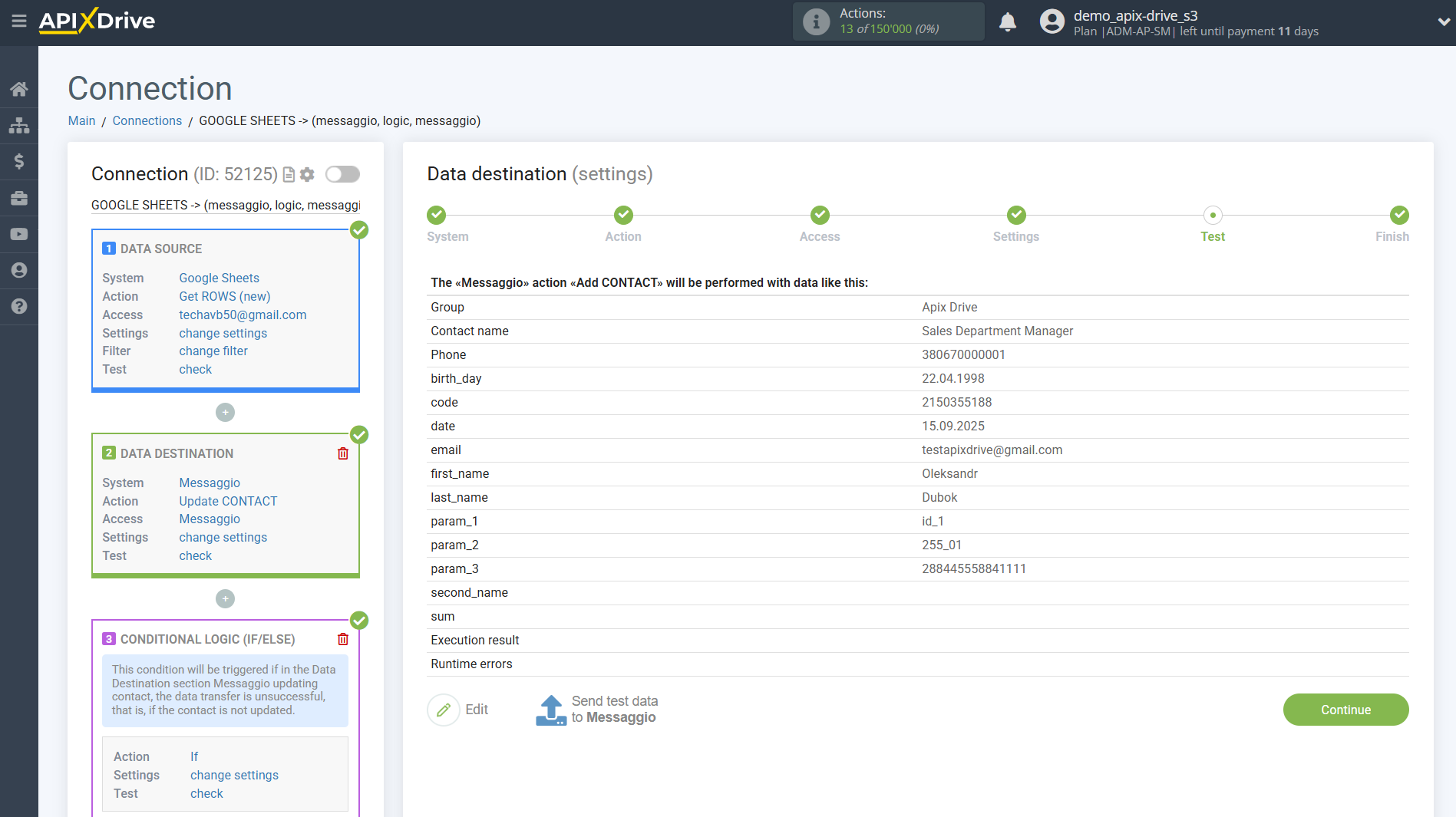1456x817 pixels.
Task: Click the user avatar icon
Action: (x=1052, y=21)
